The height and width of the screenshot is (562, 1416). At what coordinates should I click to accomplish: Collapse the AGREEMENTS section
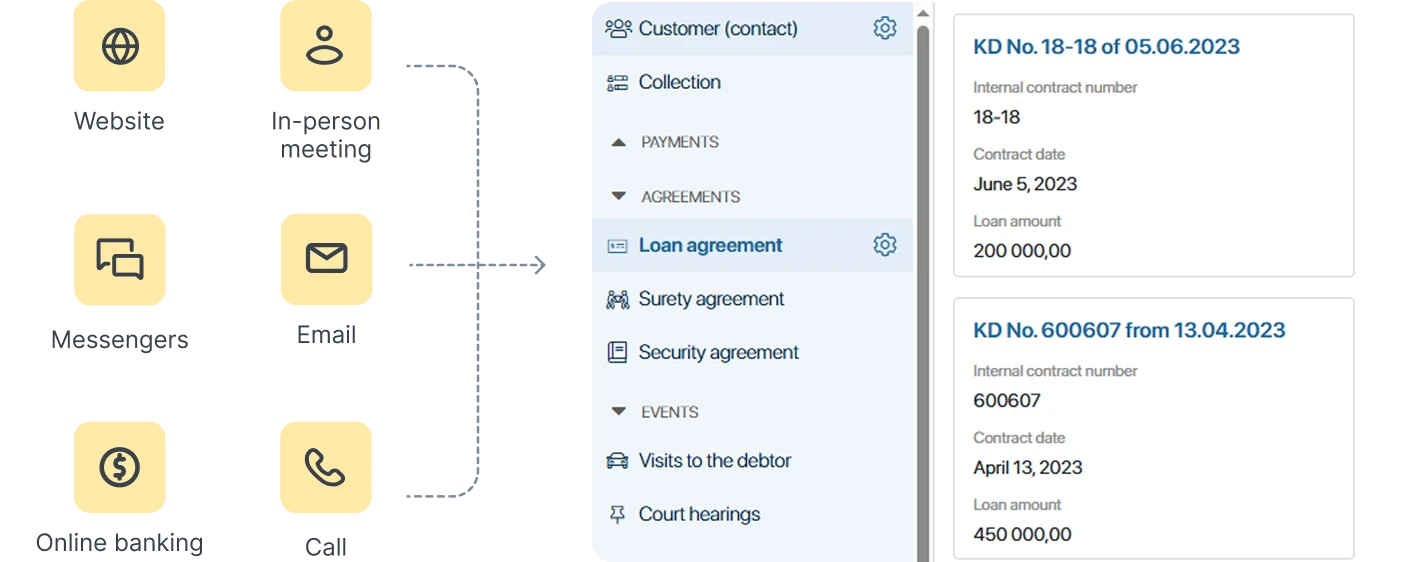click(x=619, y=197)
